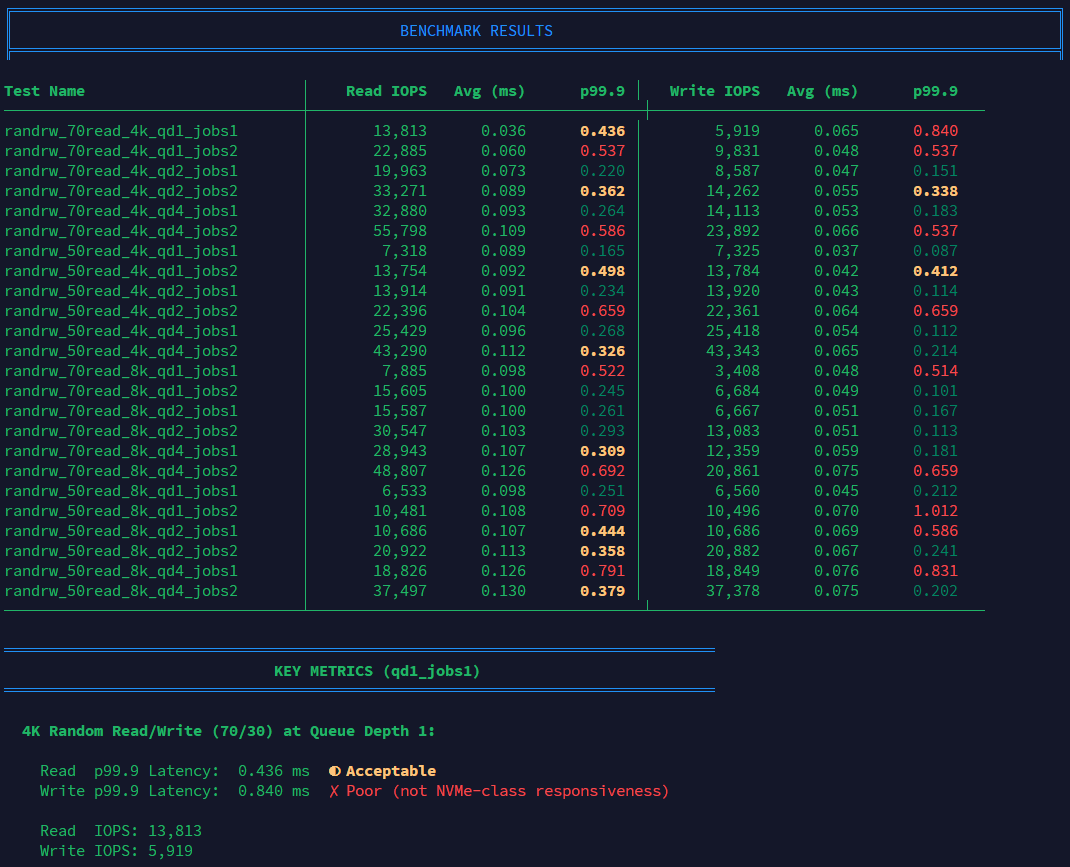This screenshot has height=867, width=1070.
Task: Click Write IOPS value 23,892
Action: tap(733, 231)
